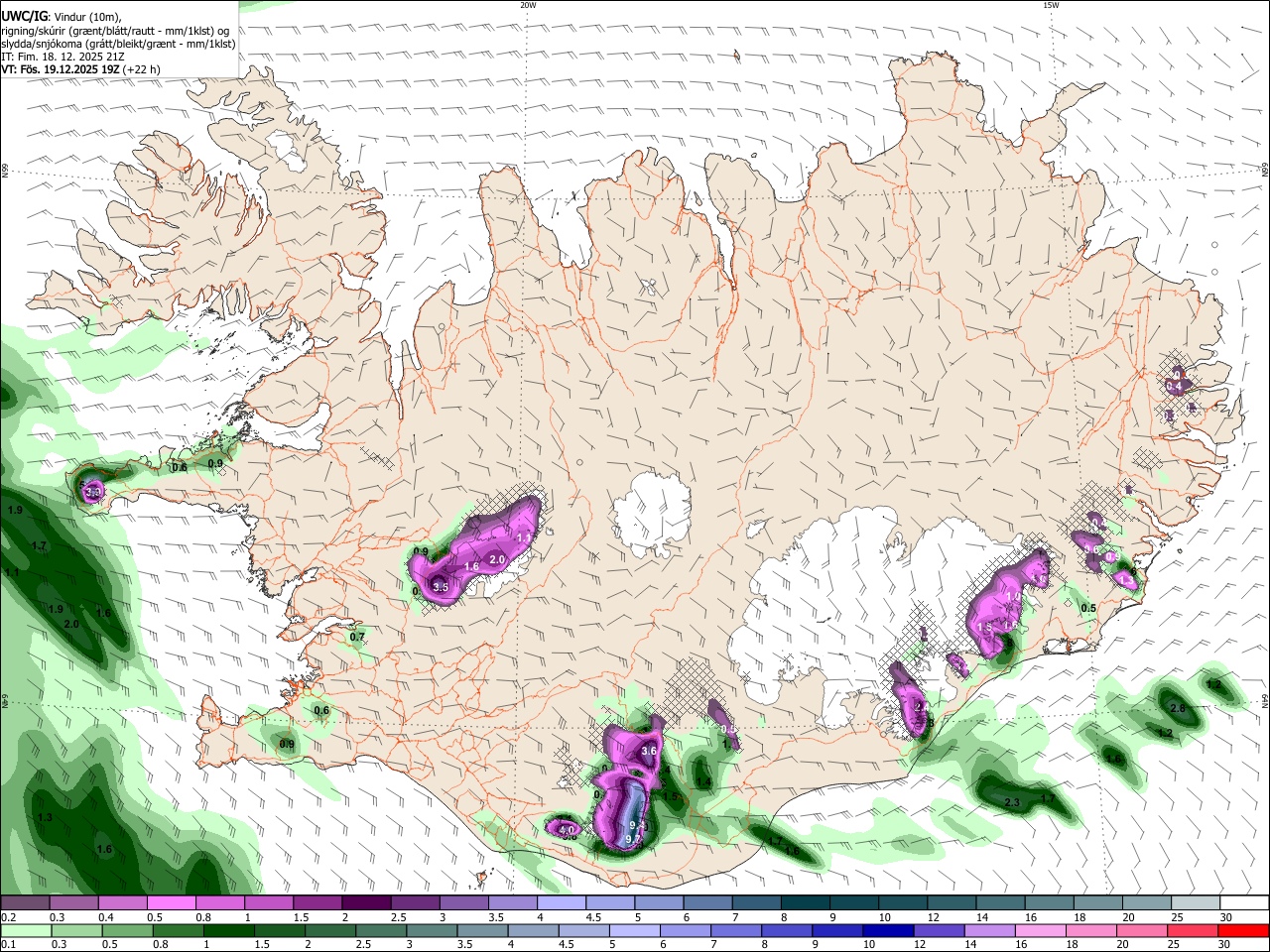The height and width of the screenshot is (952, 1270).
Task: Pick the pale green swatch labeled 0.1
Action: click(26, 931)
